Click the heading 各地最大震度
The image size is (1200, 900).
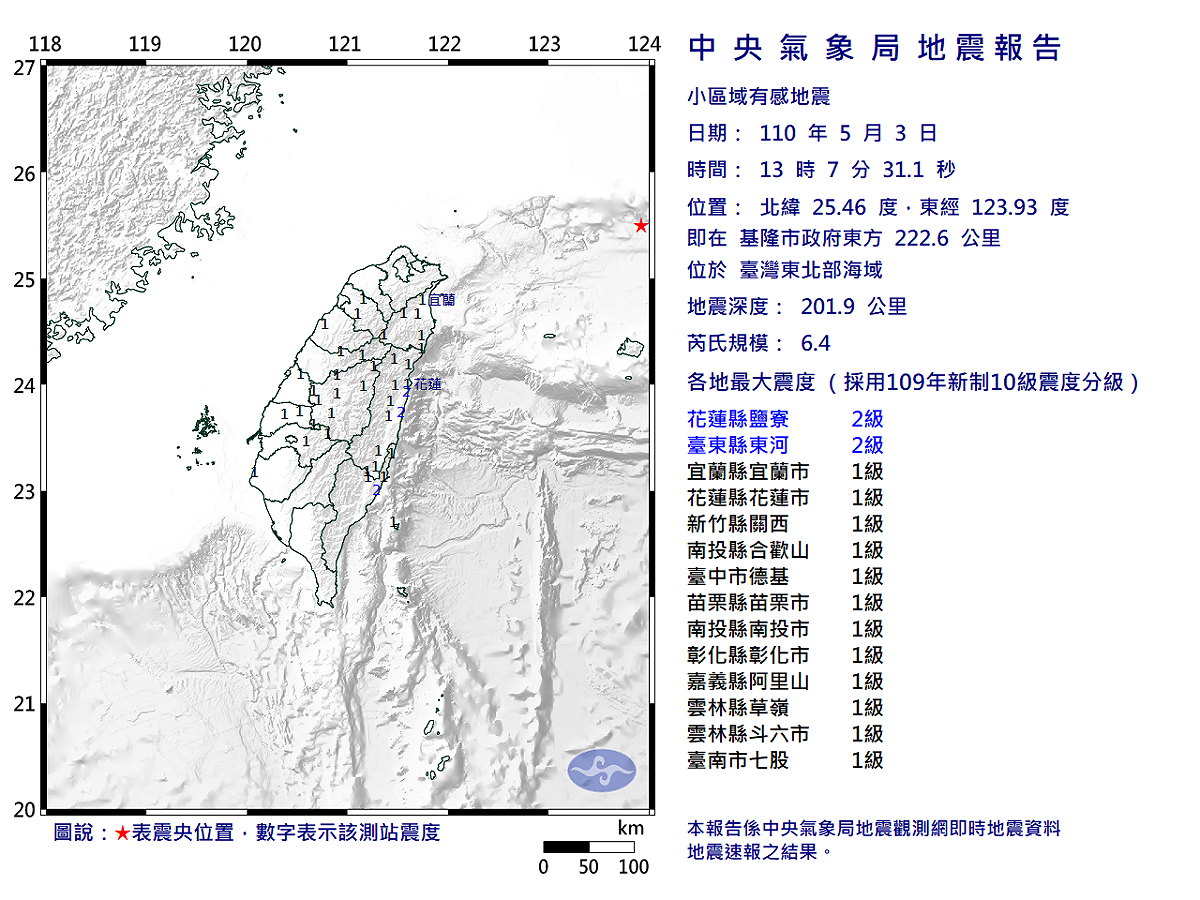pos(753,382)
